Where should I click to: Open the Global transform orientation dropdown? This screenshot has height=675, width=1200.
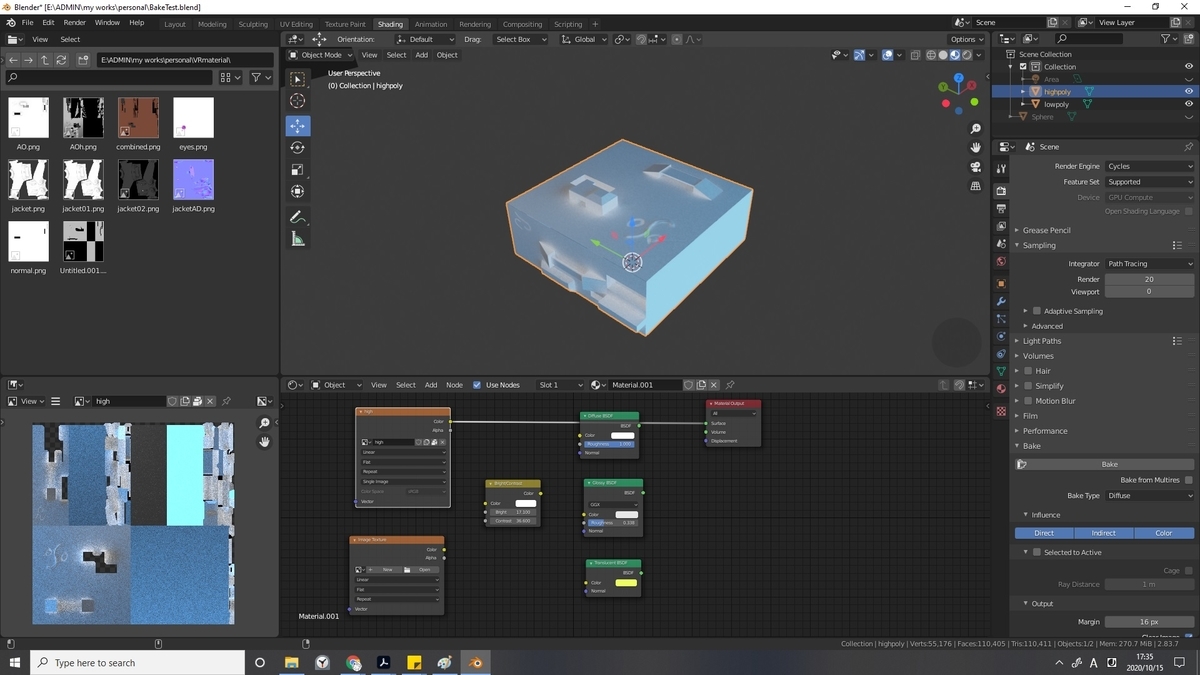point(583,39)
